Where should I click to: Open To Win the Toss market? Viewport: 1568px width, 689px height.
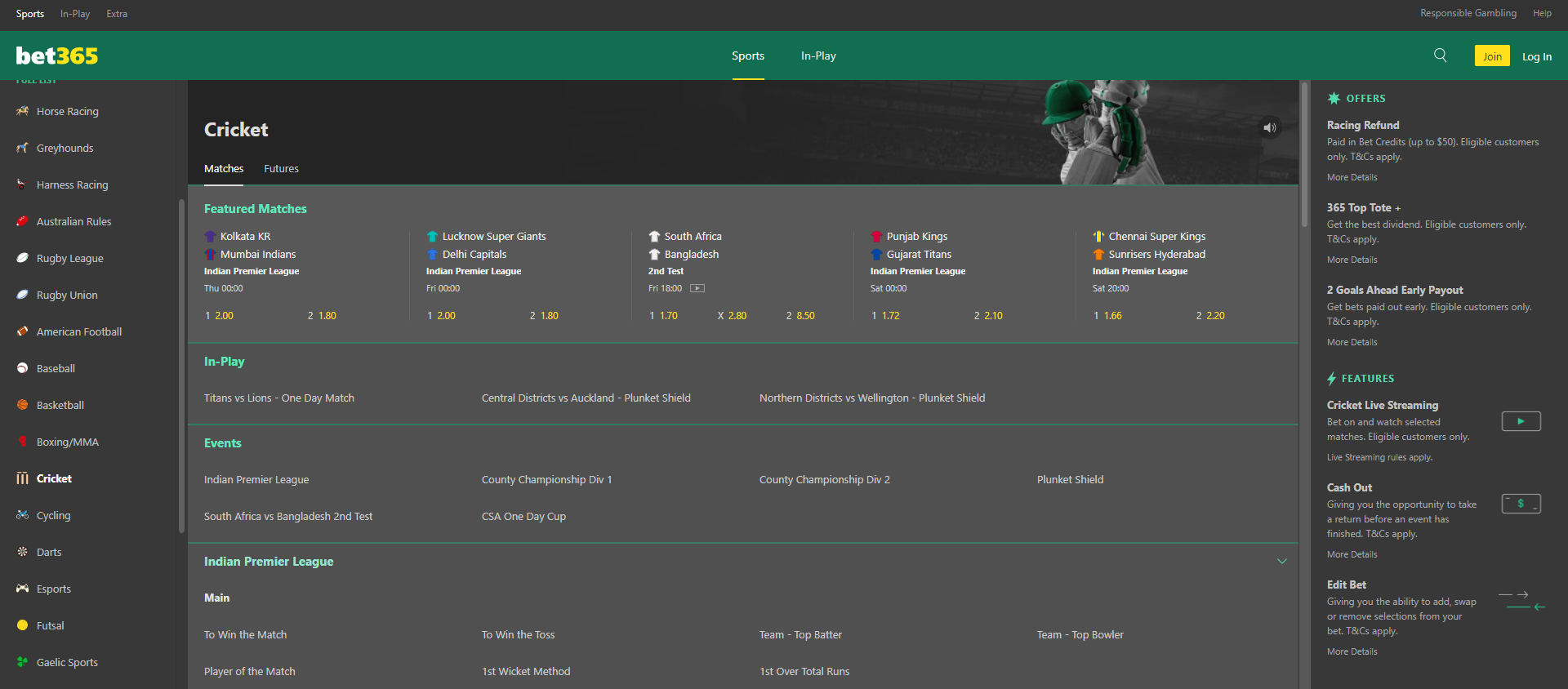point(518,635)
